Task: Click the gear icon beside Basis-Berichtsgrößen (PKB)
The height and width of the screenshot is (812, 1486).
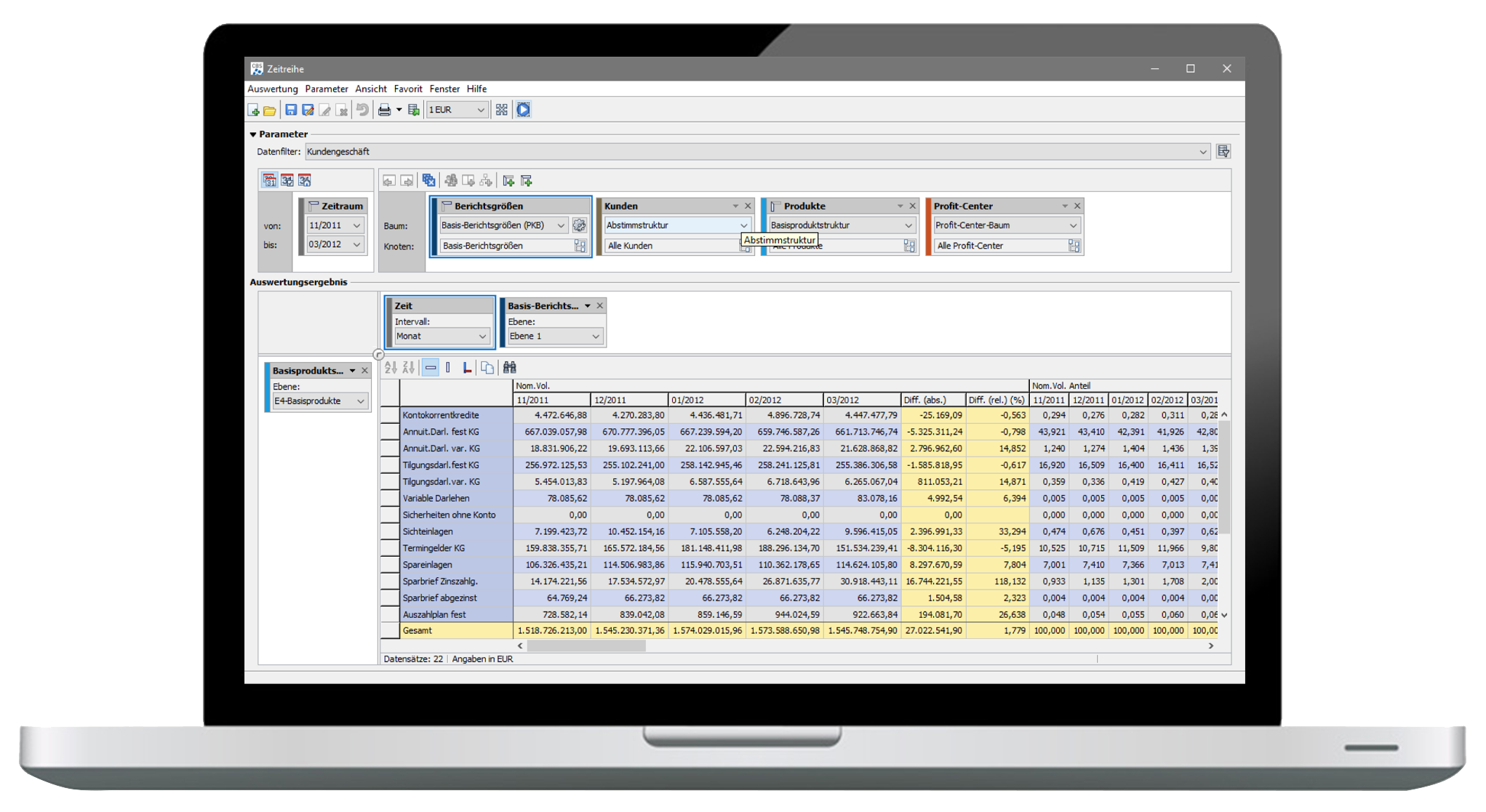Action: (x=579, y=225)
